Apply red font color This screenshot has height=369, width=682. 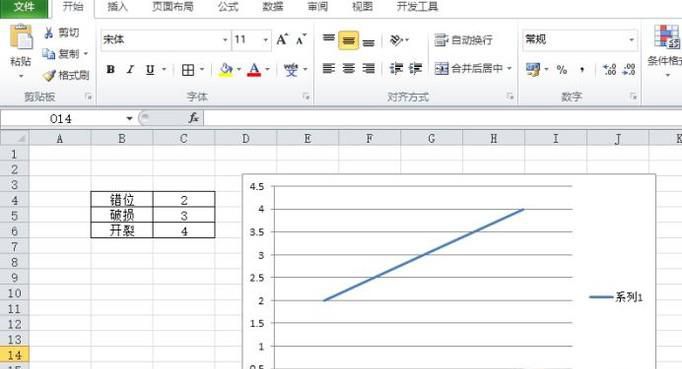point(254,70)
